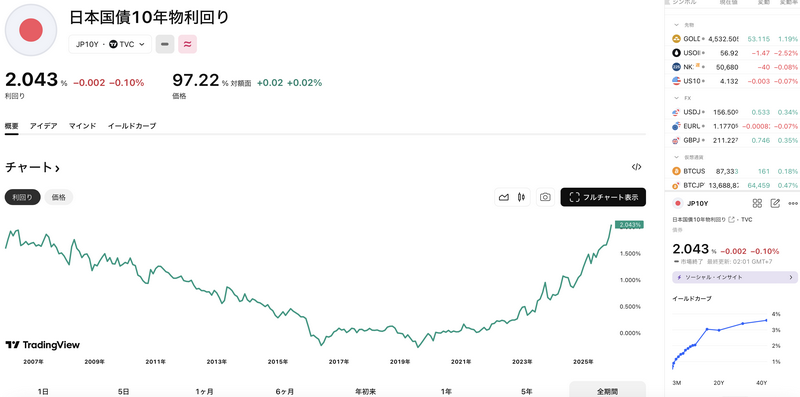
Task: Select the 6ヶ月 time range
Action: click(285, 391)
